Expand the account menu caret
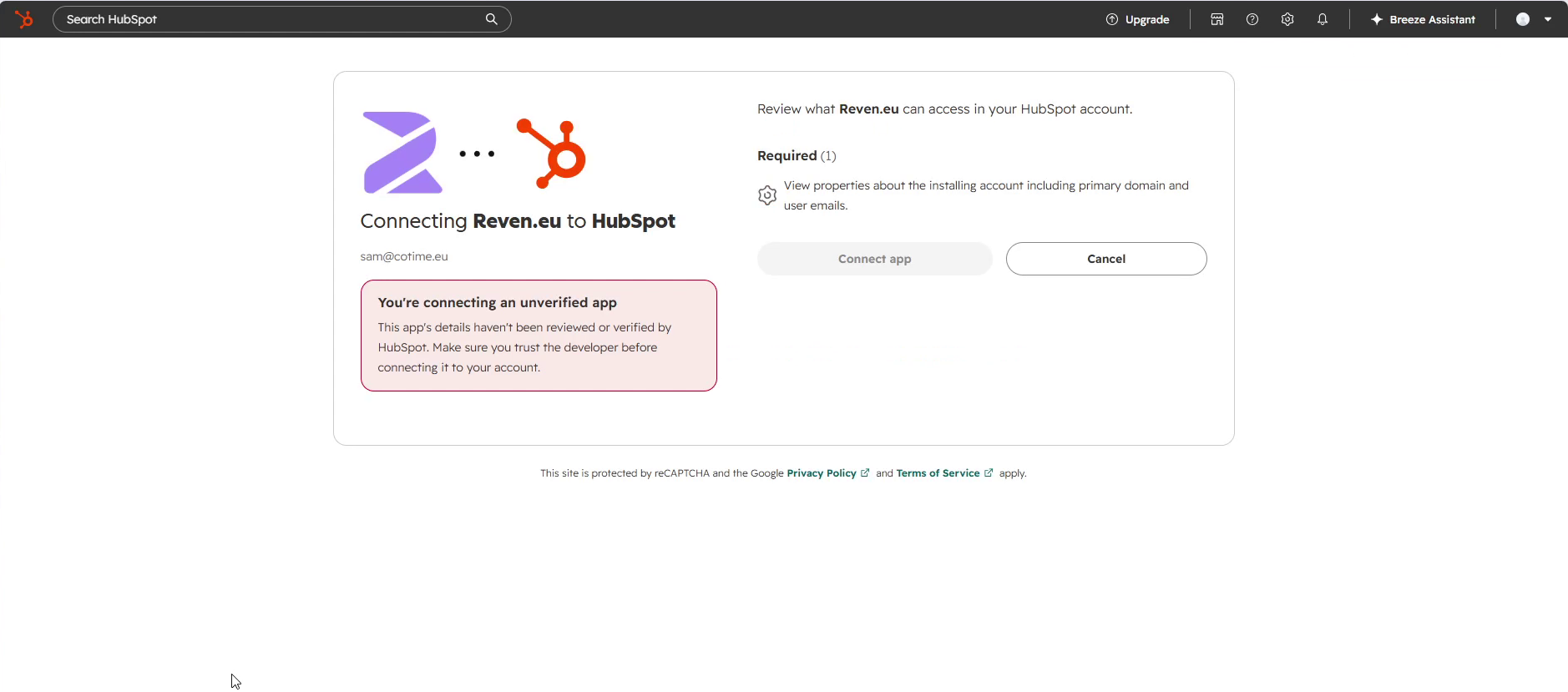 pyautogui.click(x=1548, y=19)
